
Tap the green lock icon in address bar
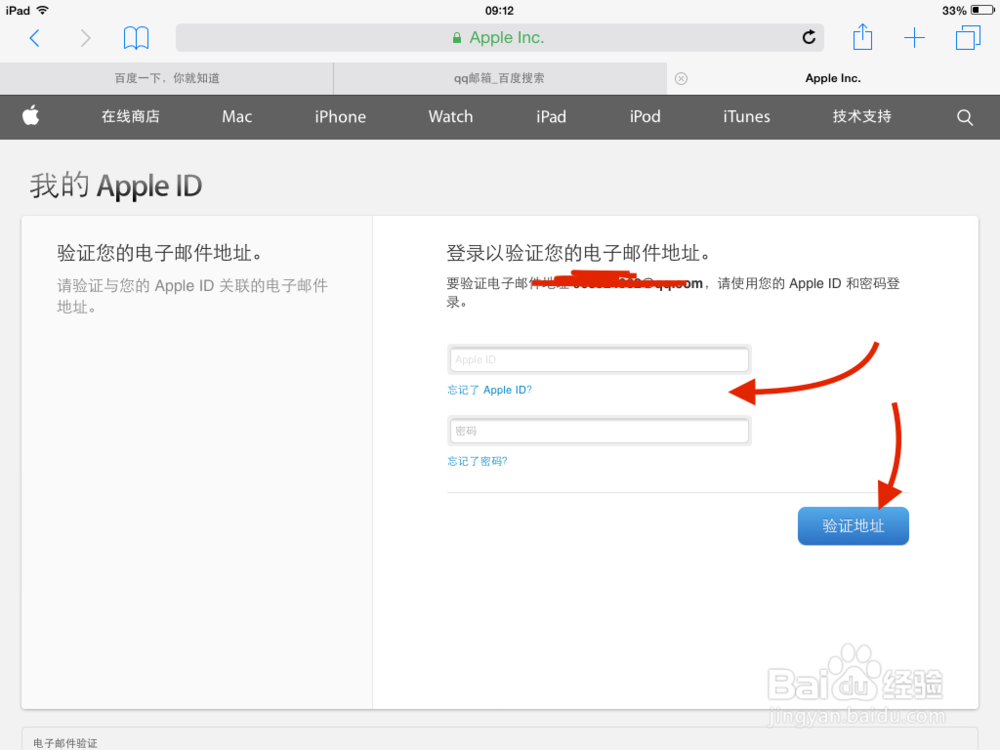pos(457,38)
